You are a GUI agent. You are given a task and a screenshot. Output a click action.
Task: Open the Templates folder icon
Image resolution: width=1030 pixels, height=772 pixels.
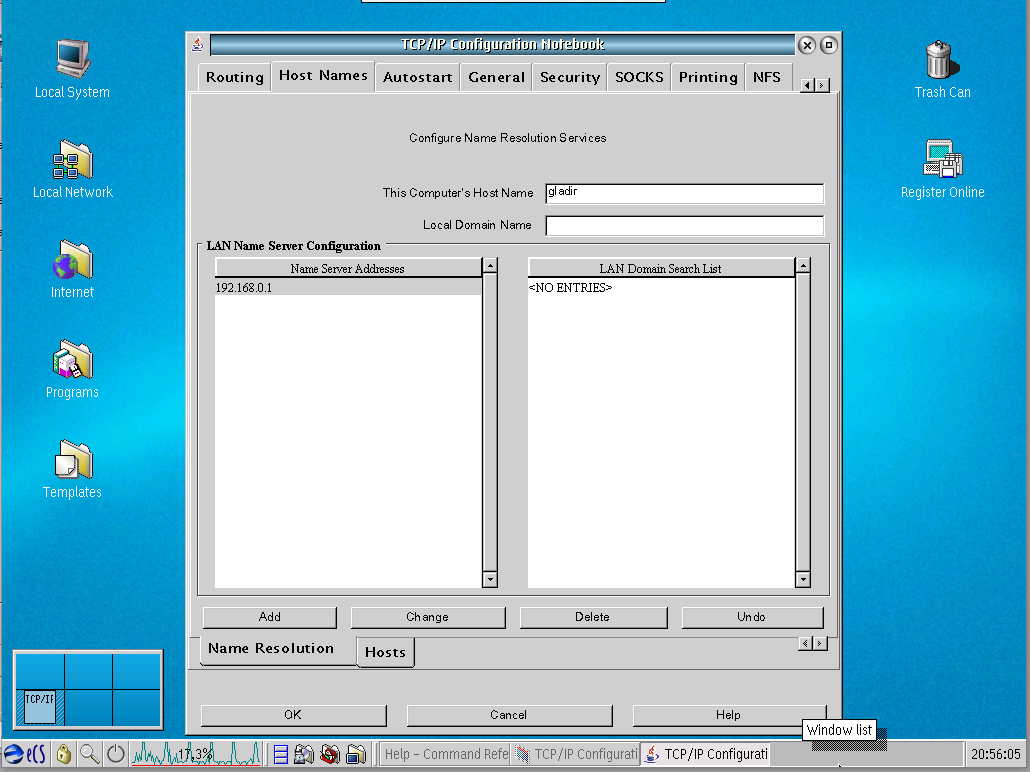pyautogui.click(x=72, y=461)
